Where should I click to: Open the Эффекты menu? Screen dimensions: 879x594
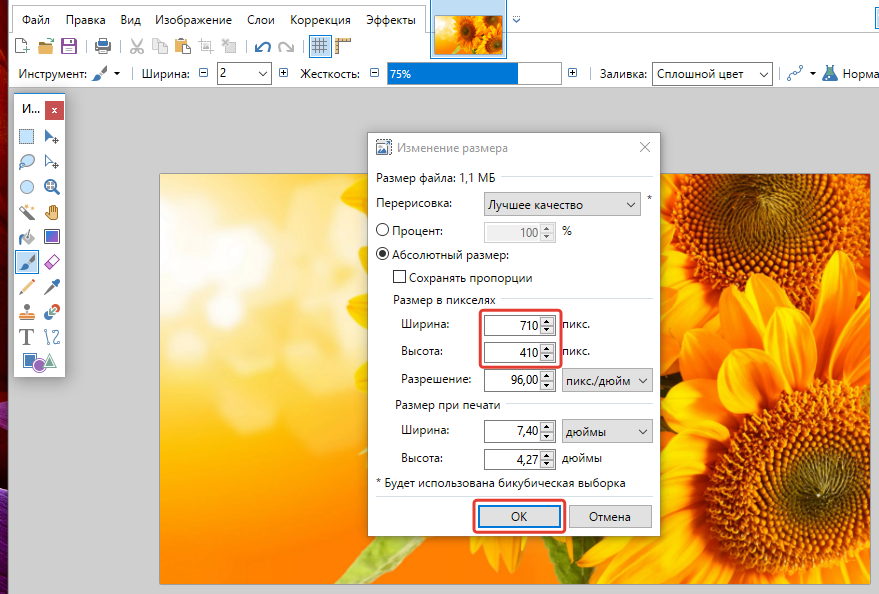[391, 20]
